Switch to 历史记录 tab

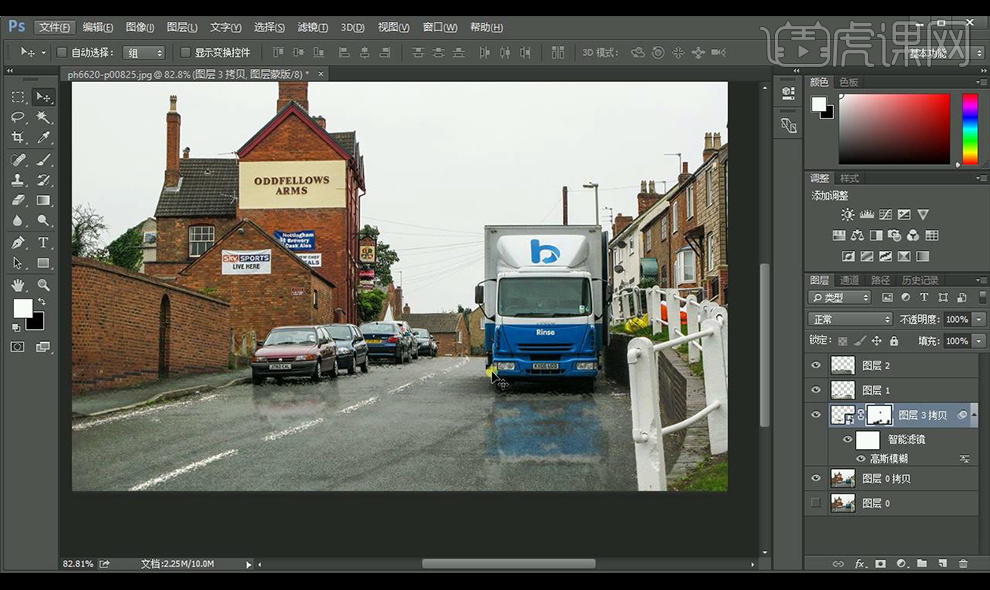920,280
